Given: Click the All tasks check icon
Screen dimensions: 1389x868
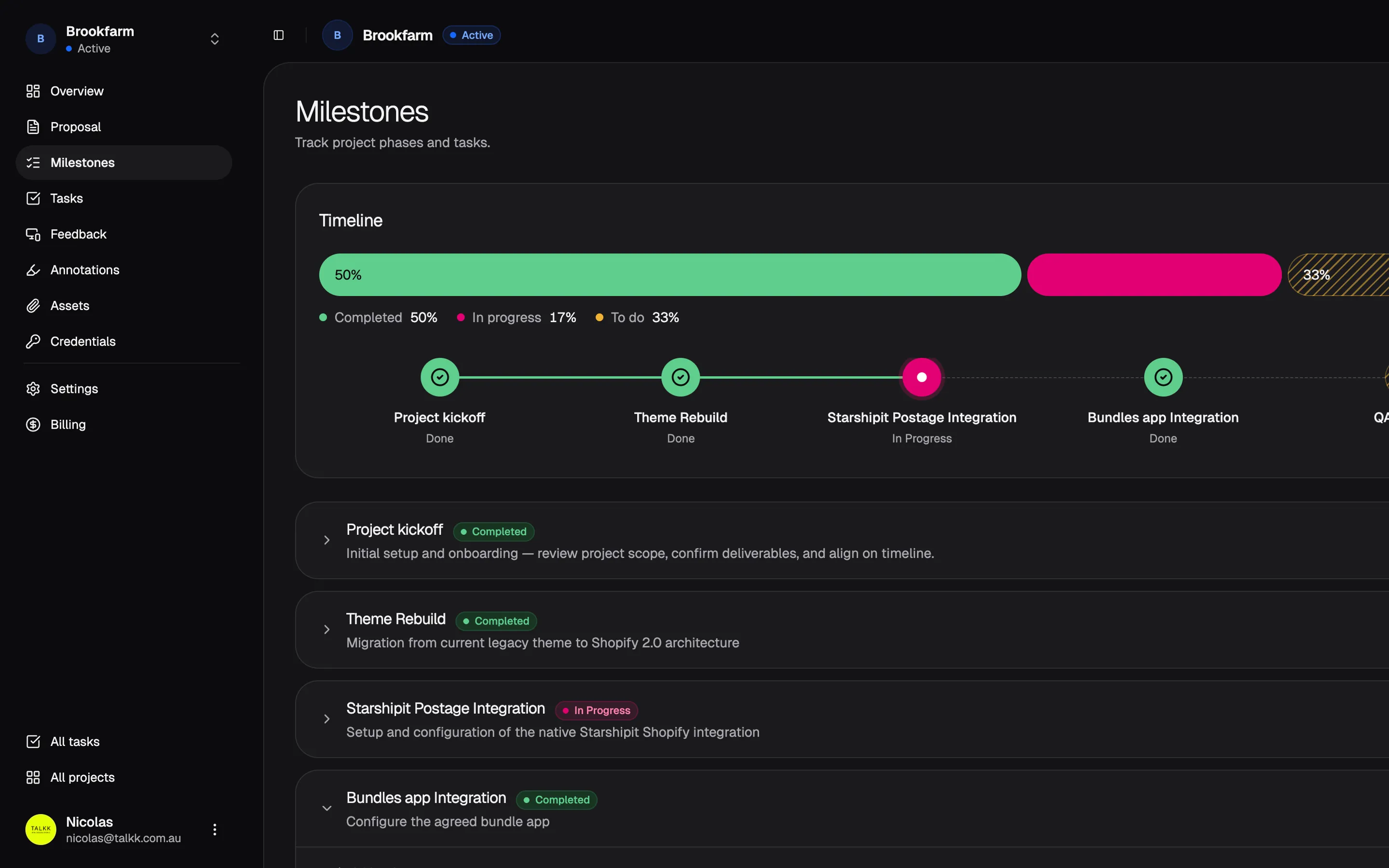Looking at the screenshot, I should [33, 742].
